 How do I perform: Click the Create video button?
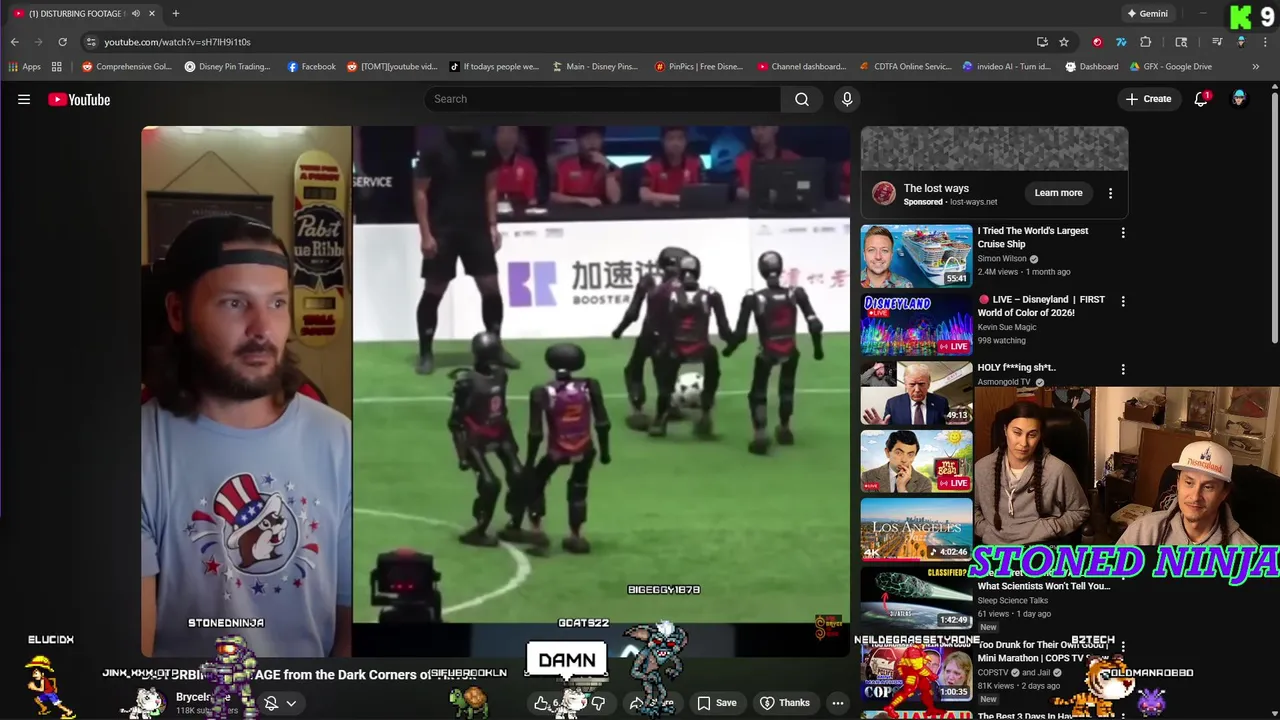1148,99
